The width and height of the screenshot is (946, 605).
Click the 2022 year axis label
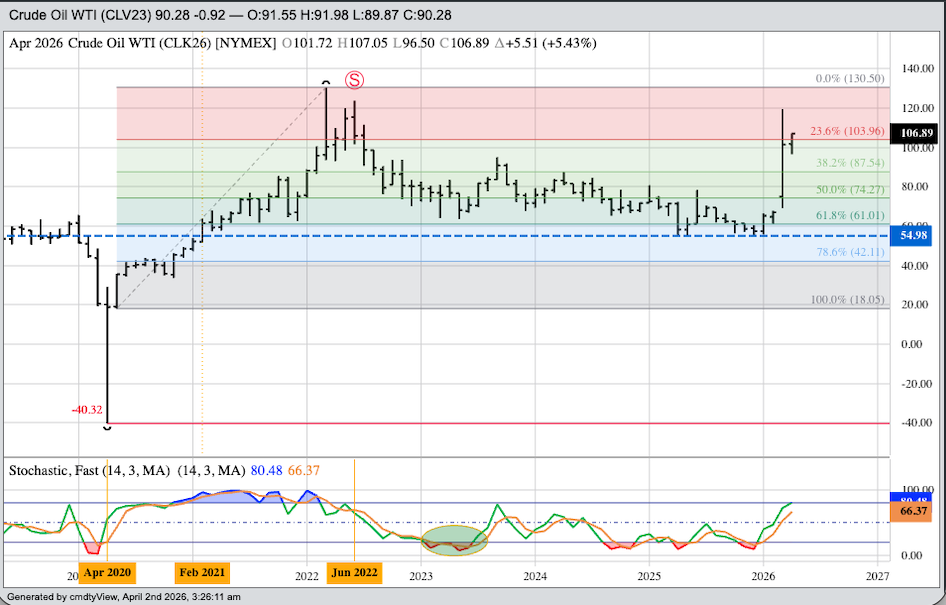pos(307,577)
